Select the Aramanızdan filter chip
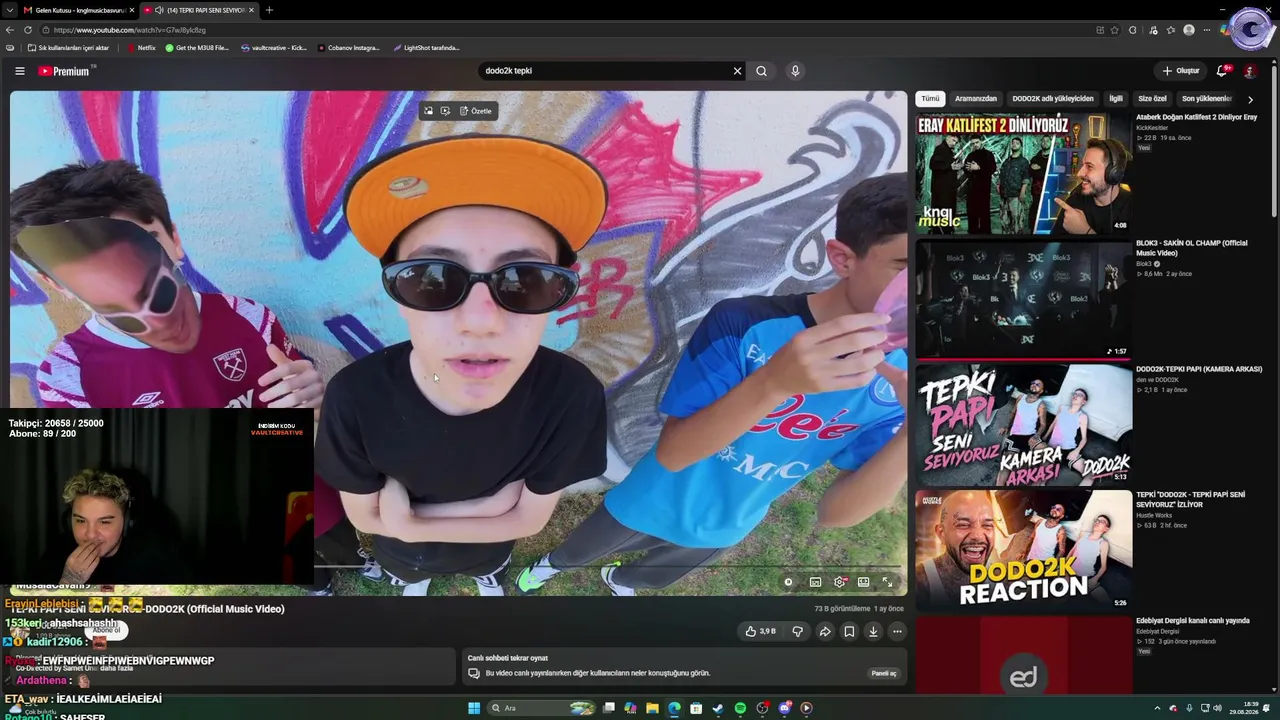Image resolution: width=1280 pixels, height=720 pixels. point(975,99)
